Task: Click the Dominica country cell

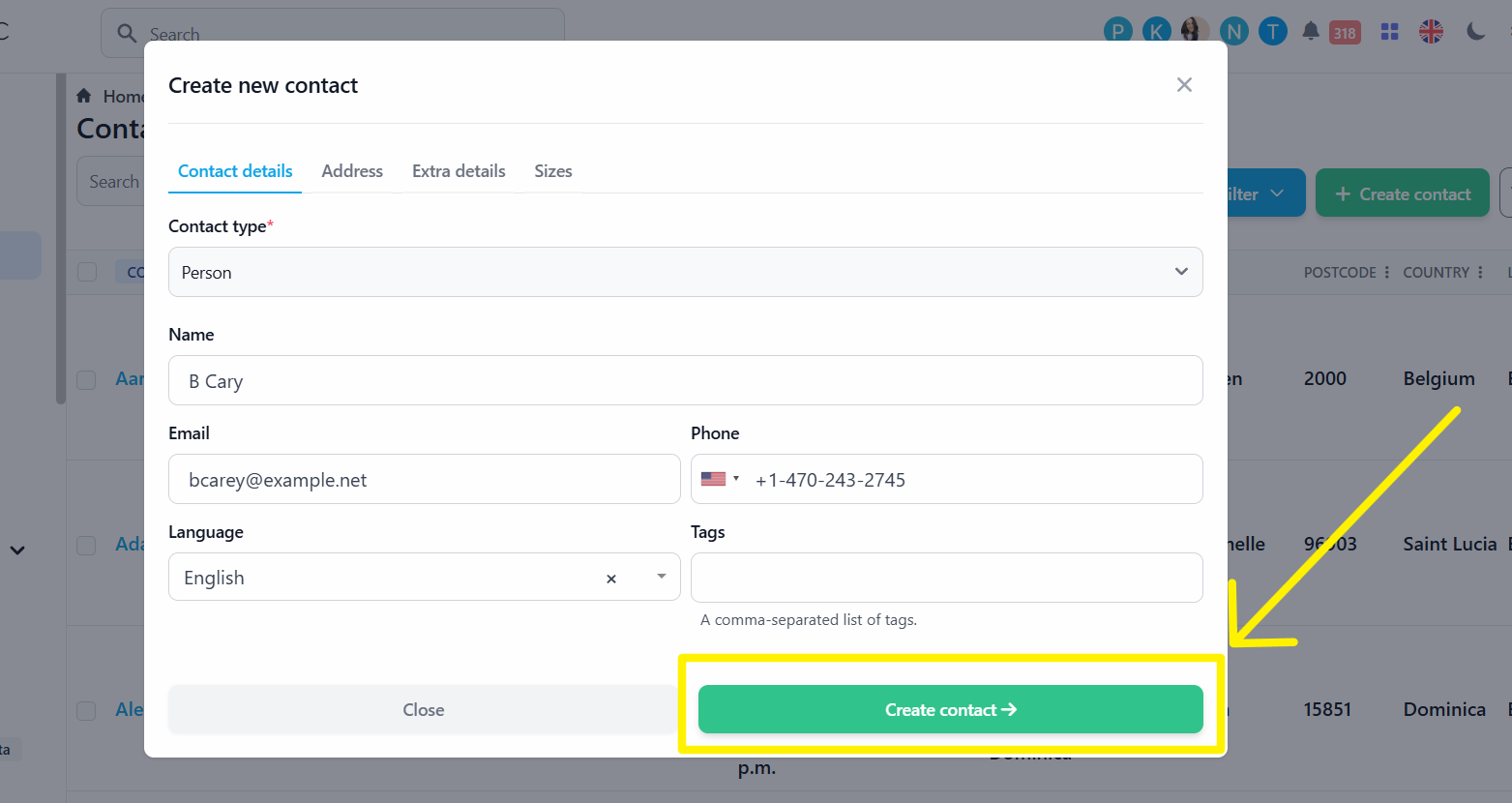Action: tap(1444, 710)
